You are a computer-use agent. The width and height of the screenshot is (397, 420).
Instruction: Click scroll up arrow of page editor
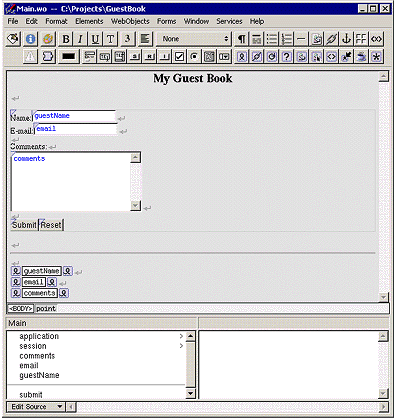click(384, 77)
